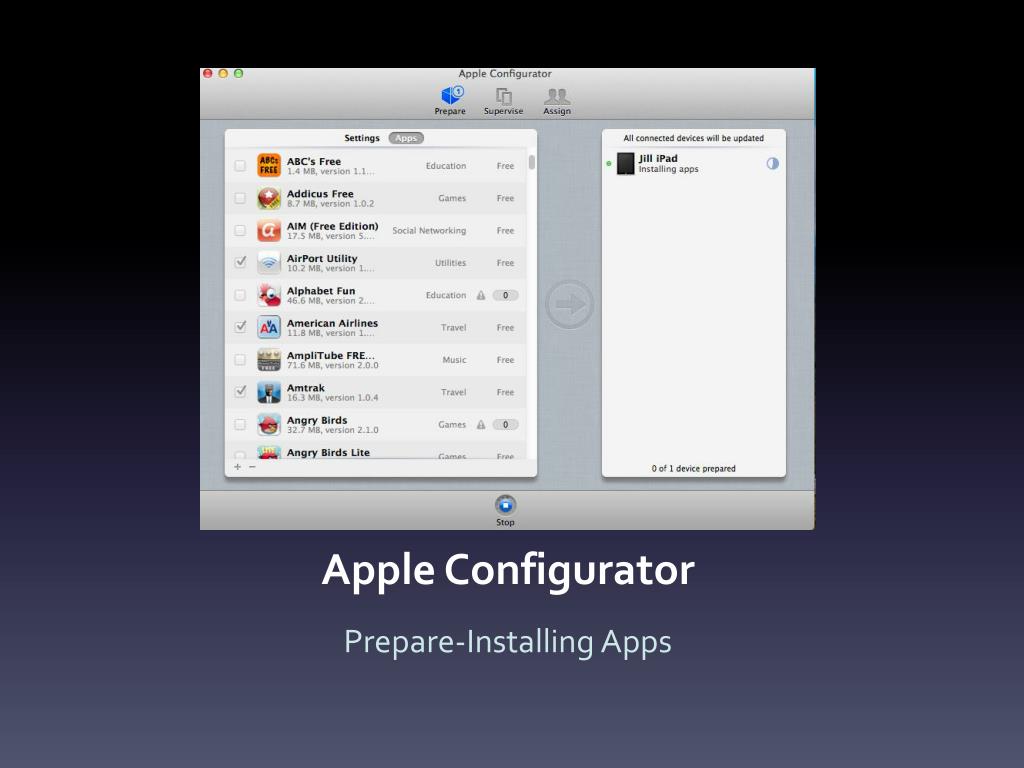Screen dimensions: 1024x768
Task: Select the Jill iPad device icon
Action: pos(626,163)
